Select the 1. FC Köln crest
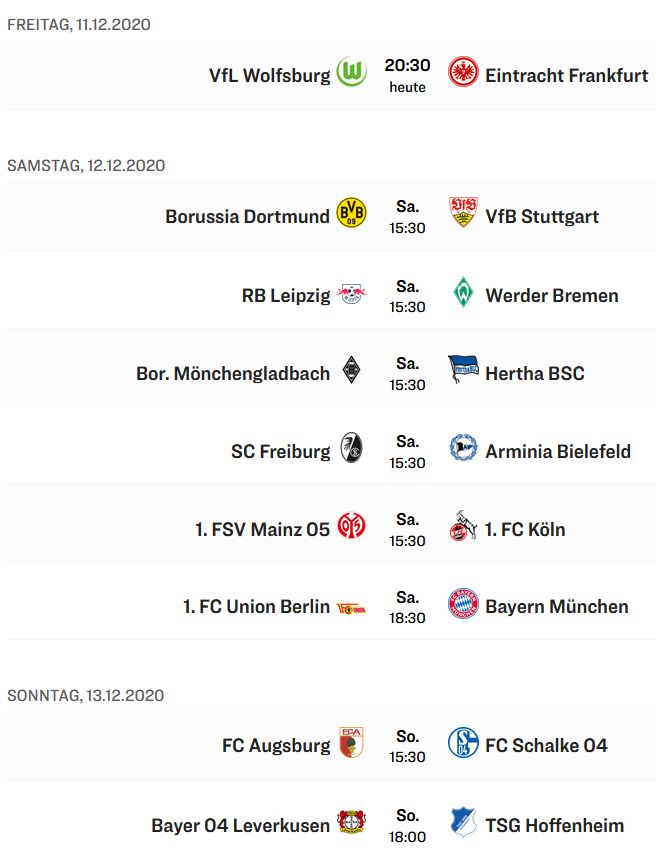Viewport: 656px width, 848px height. click(463, 528)
